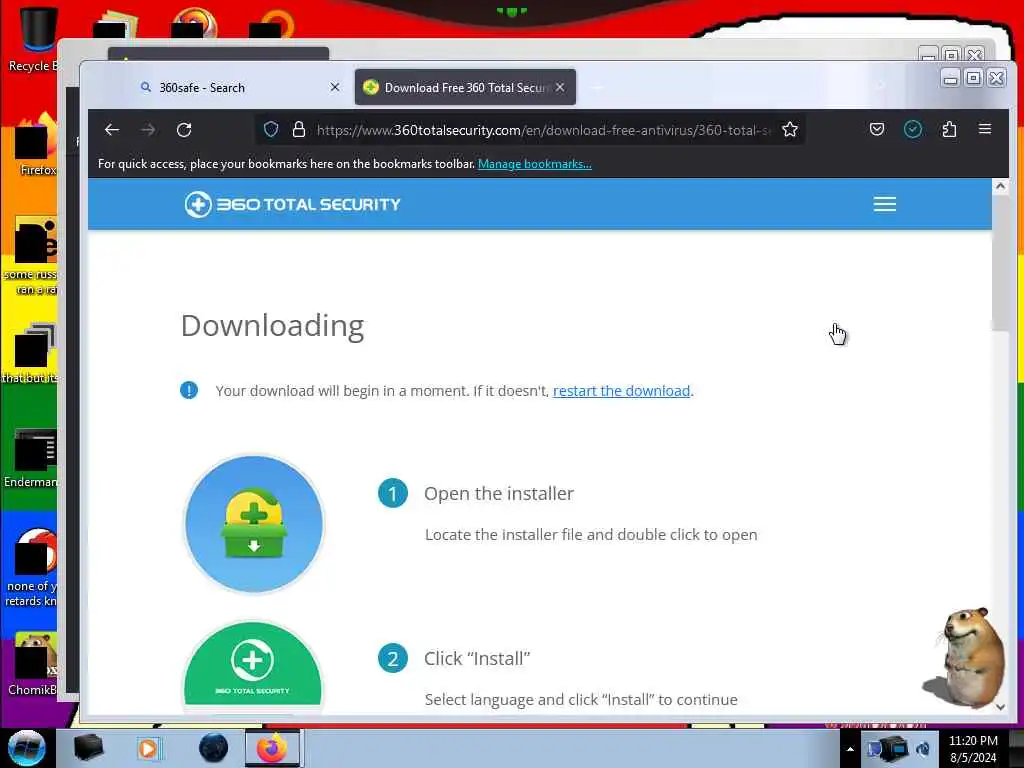Maximize the Firefox window
1024x768 pixels.
click(x=973, y=79)
